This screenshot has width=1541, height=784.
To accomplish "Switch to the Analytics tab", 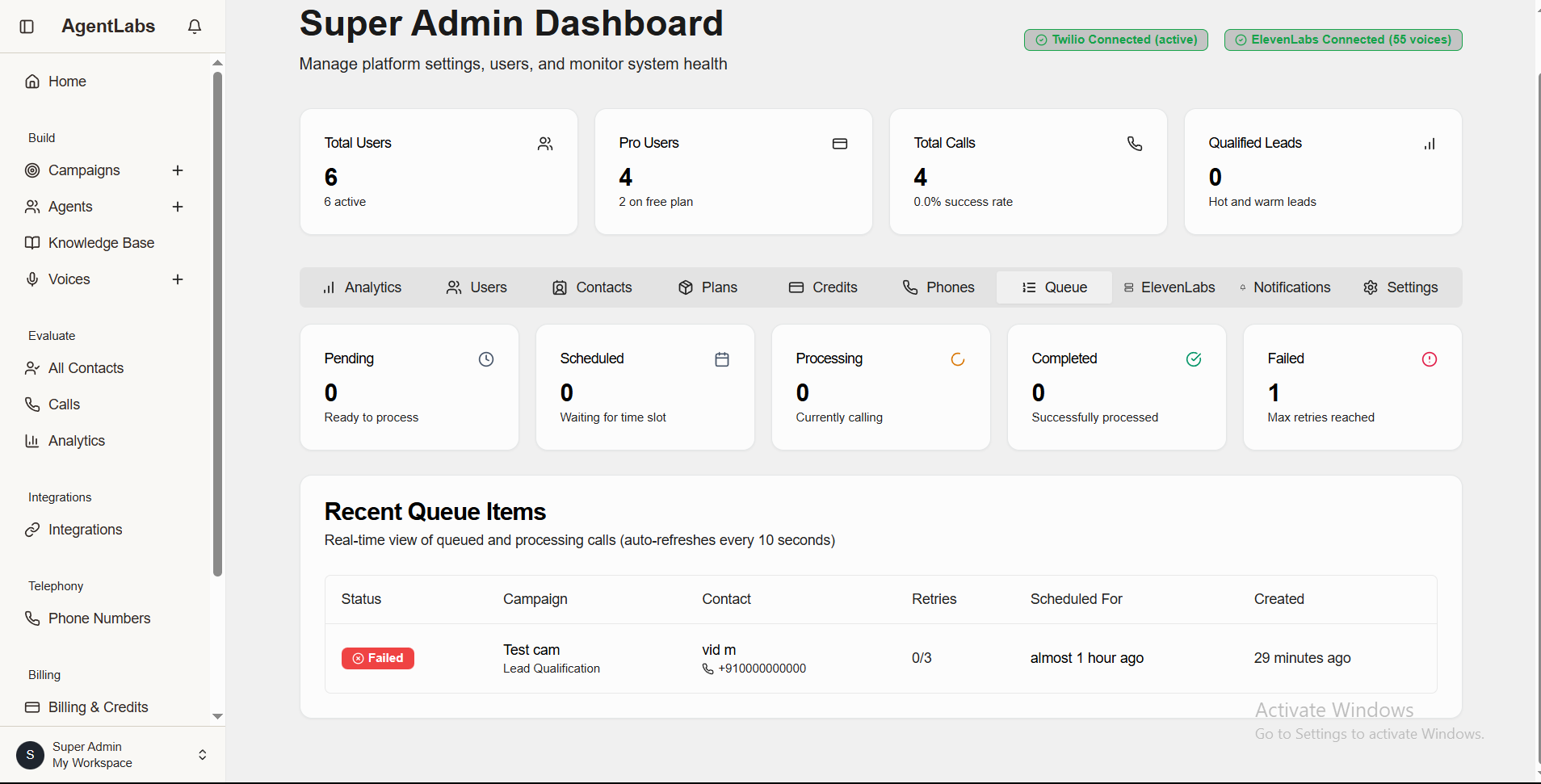I will pos(362,287).
